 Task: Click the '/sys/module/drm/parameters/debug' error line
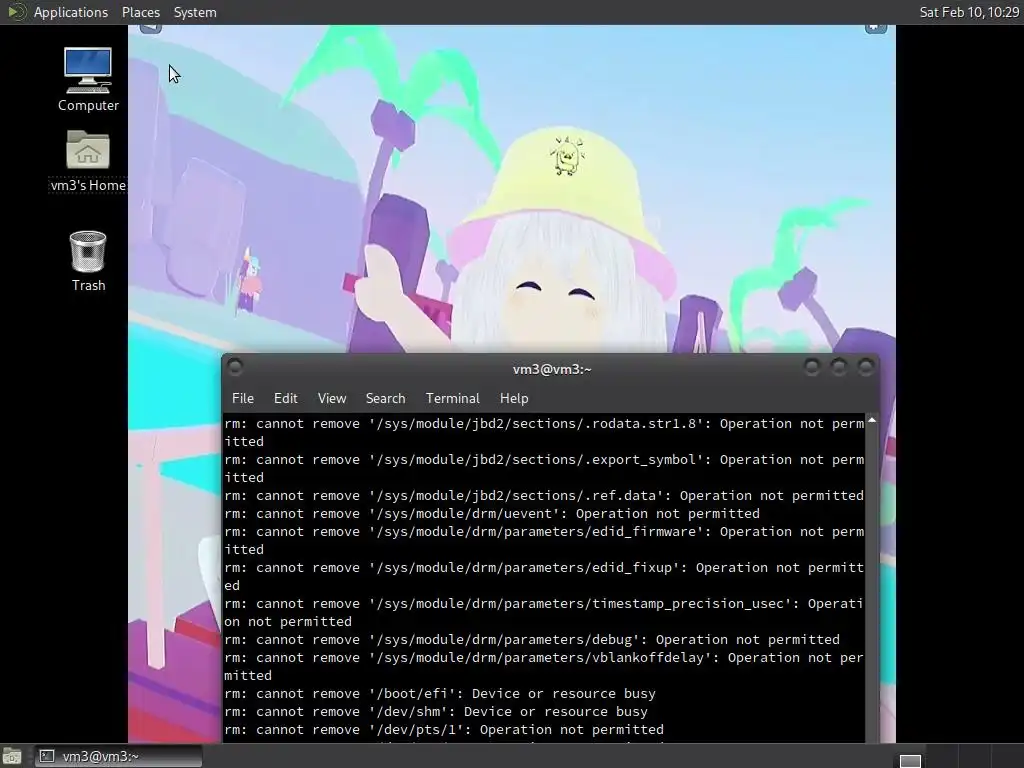[x=532, y=639]
